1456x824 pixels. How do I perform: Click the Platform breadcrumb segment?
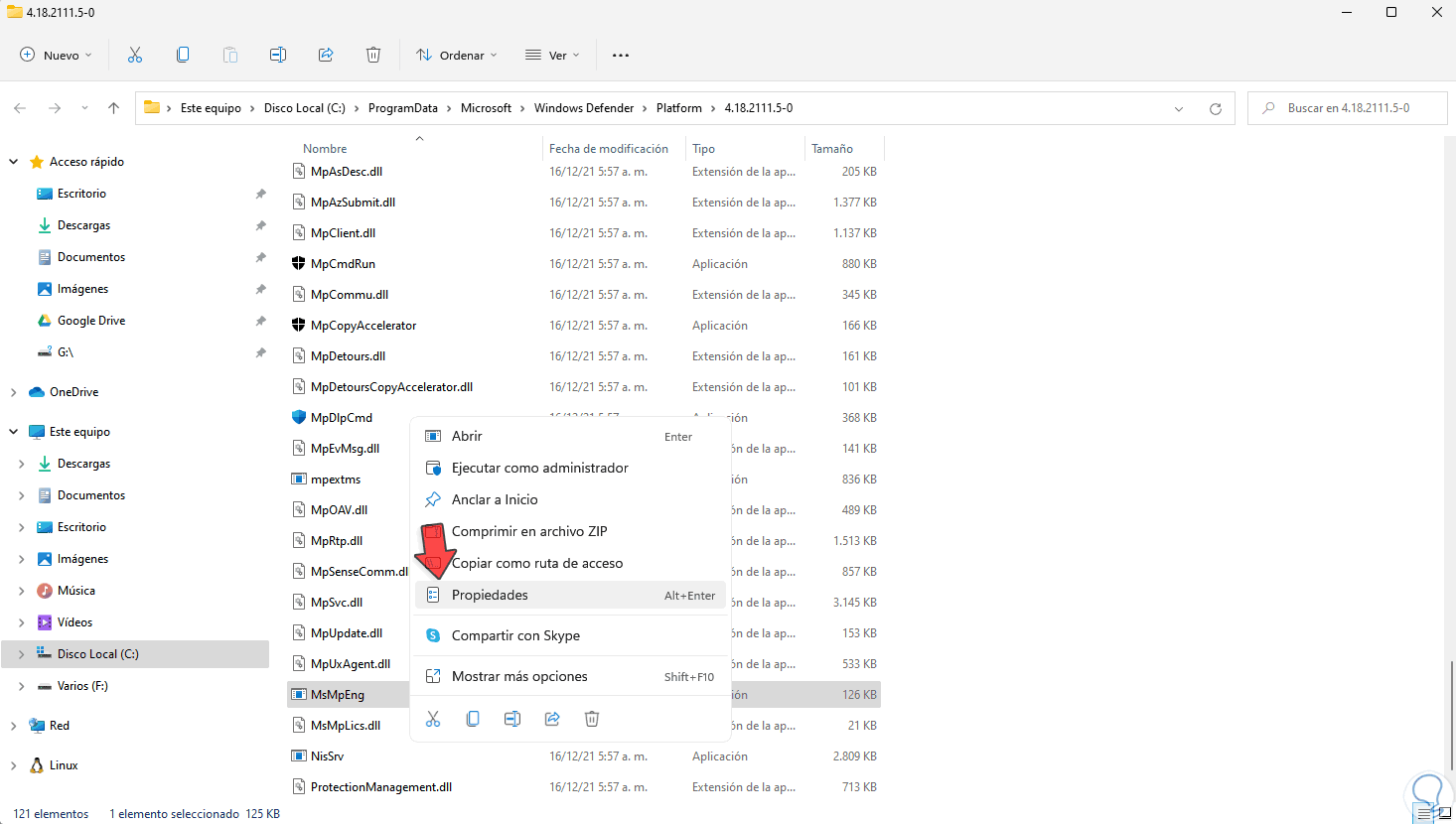[679, 108]
